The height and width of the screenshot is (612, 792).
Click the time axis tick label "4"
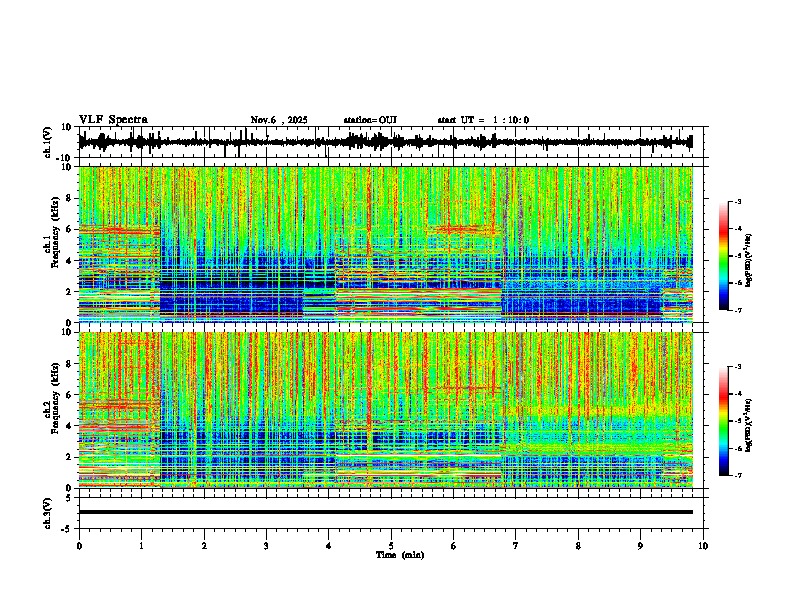[329, 546]
